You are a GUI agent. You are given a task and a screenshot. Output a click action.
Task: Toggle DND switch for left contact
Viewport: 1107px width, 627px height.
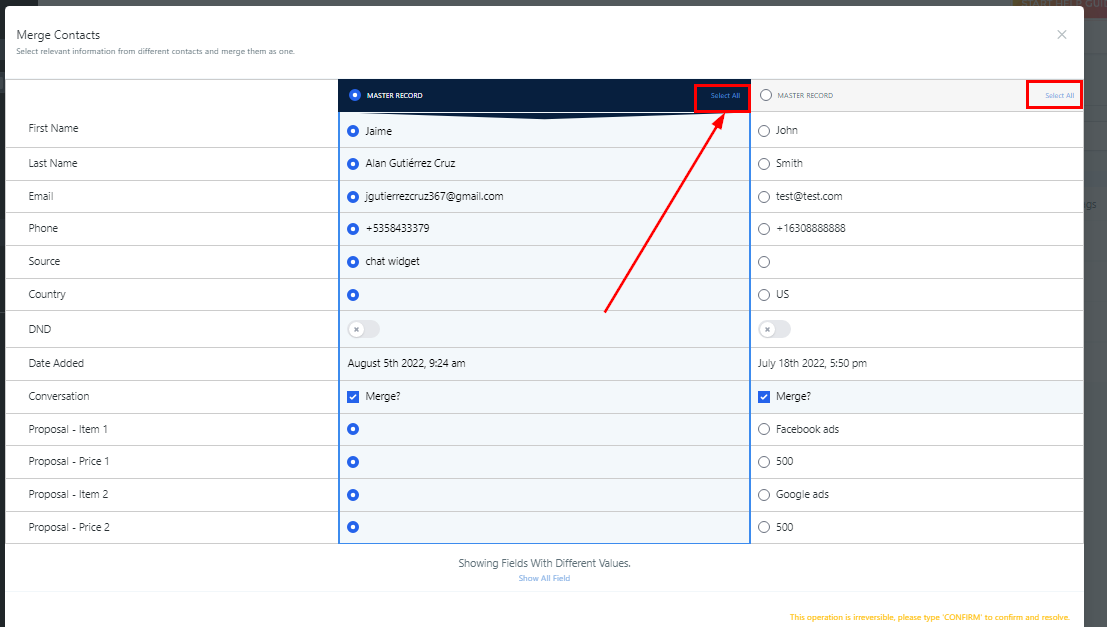click(363, 329)
